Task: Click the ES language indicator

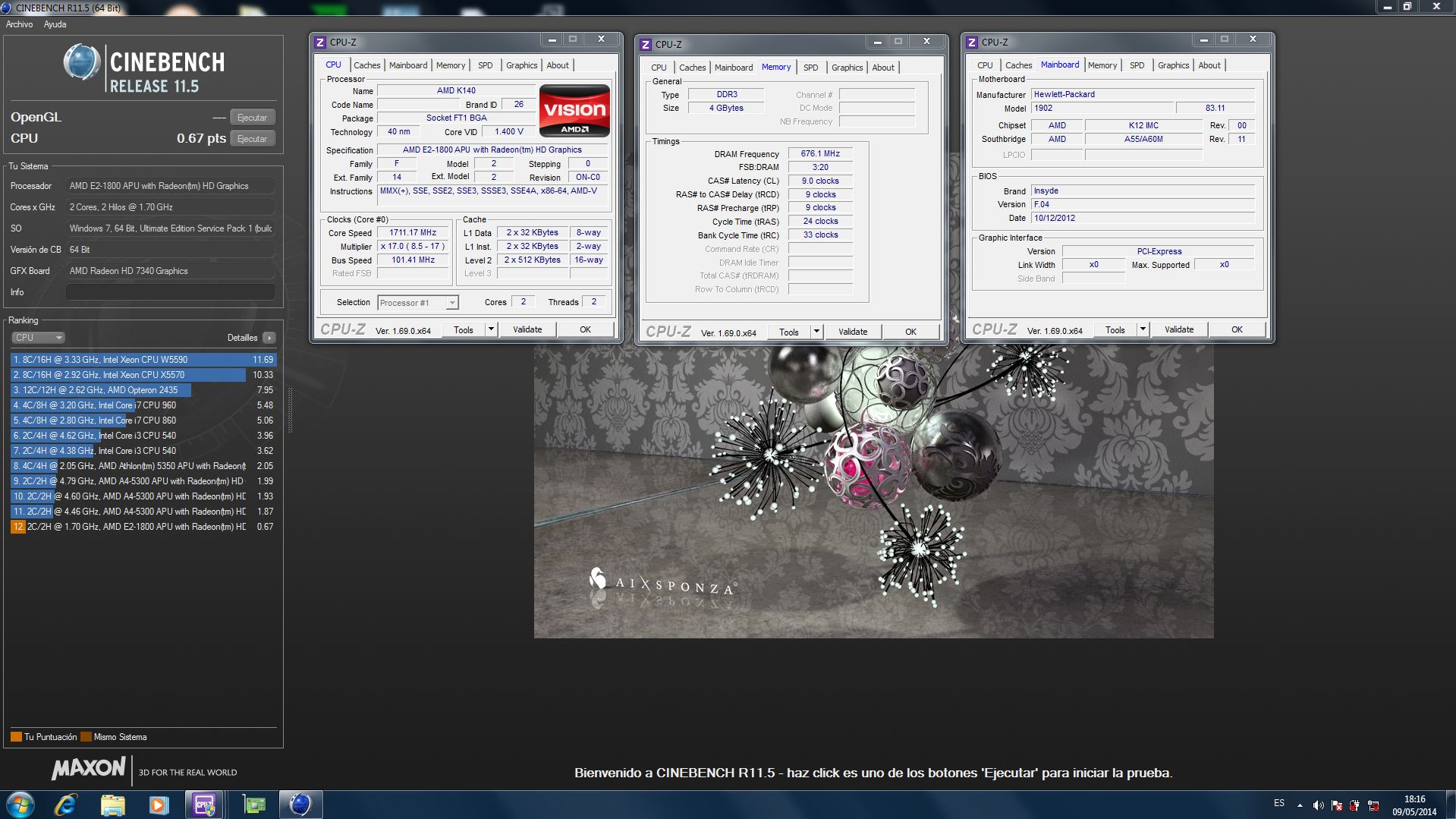Action: click(1279, 803)
